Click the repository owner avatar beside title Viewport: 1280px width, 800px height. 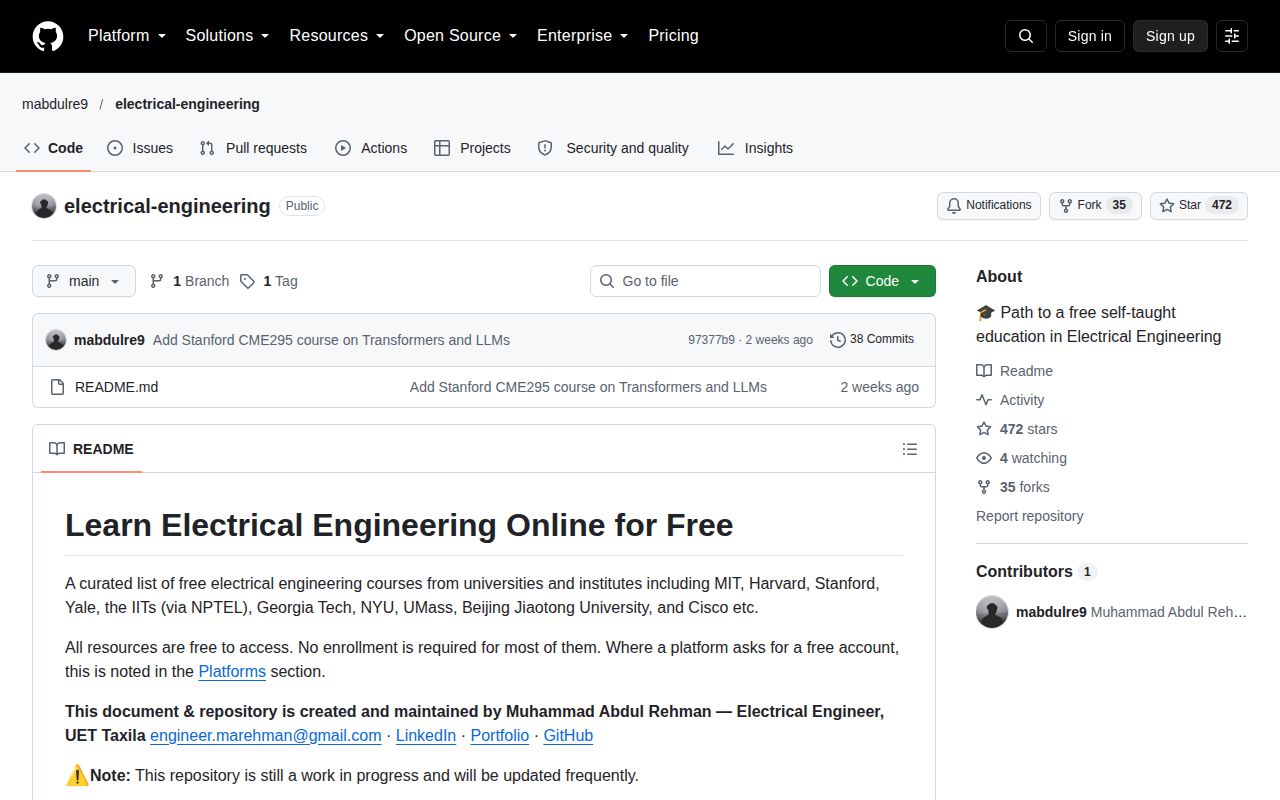click(44, 206)
